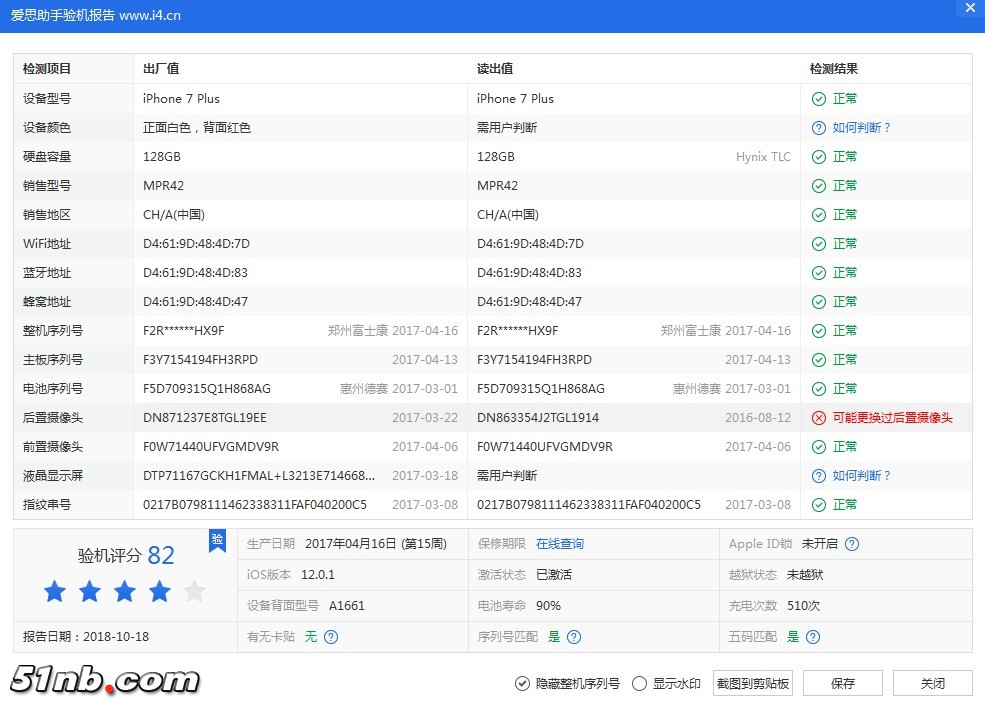Click question icon in 液晶显示屏 row
Image resolution: width=985 pixels, height=703 pixels.
point(818,476)
